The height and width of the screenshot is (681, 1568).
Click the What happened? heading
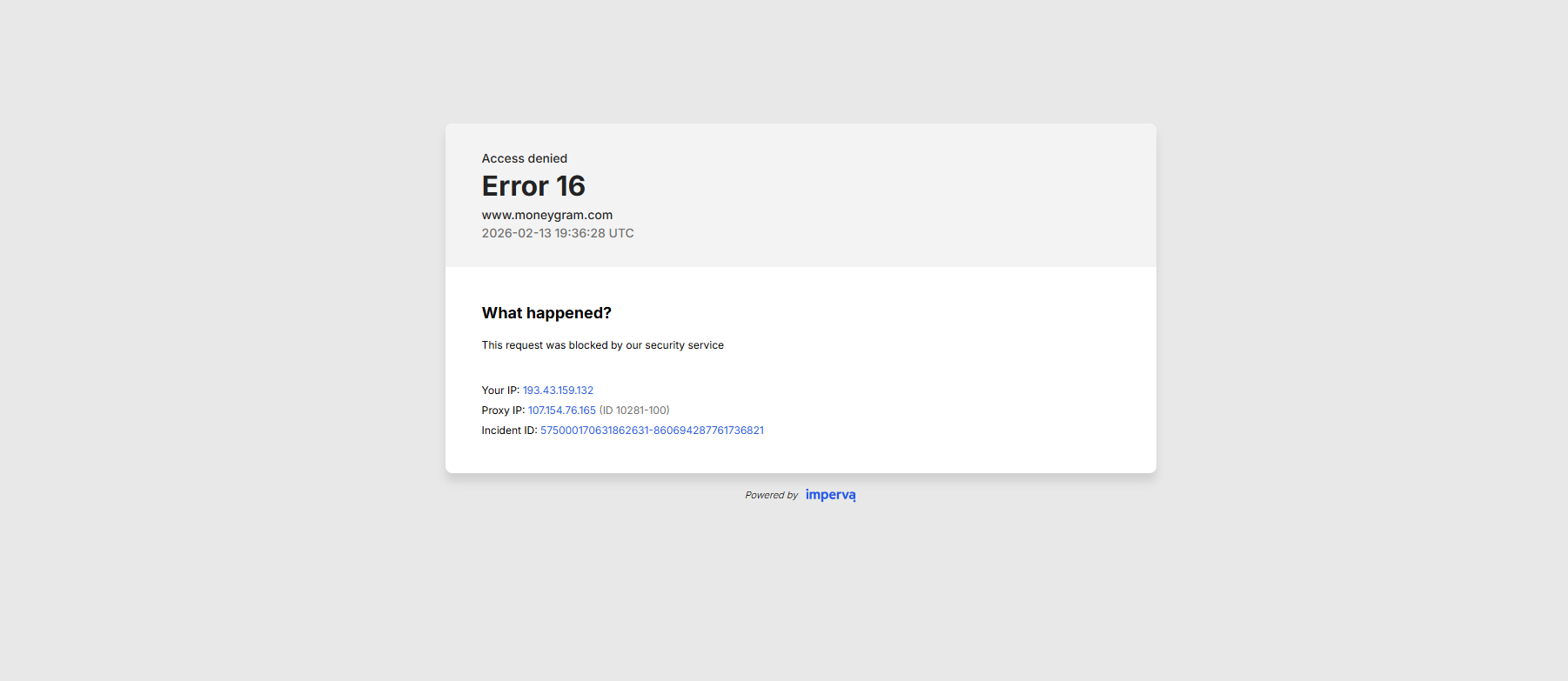pos(546,313)
